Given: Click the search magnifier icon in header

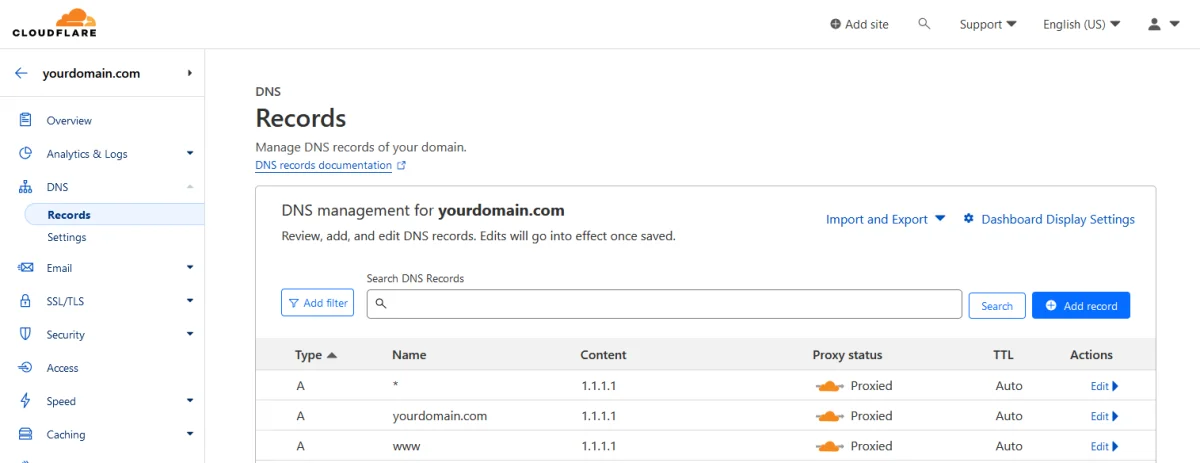Looking at the screenshot, I should point(924,24).
